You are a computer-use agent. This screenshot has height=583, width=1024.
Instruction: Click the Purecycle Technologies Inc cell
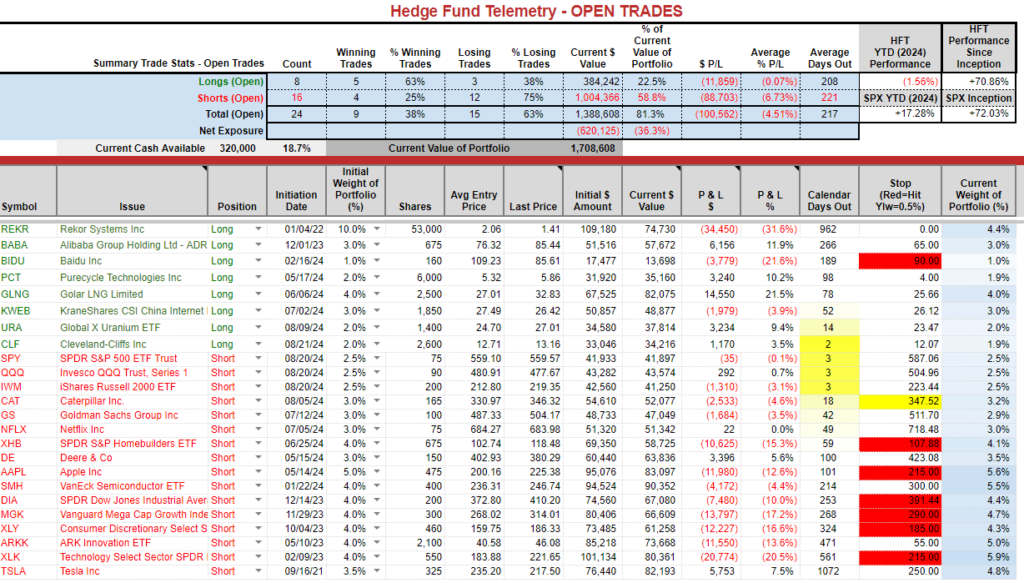pos(133,277)
